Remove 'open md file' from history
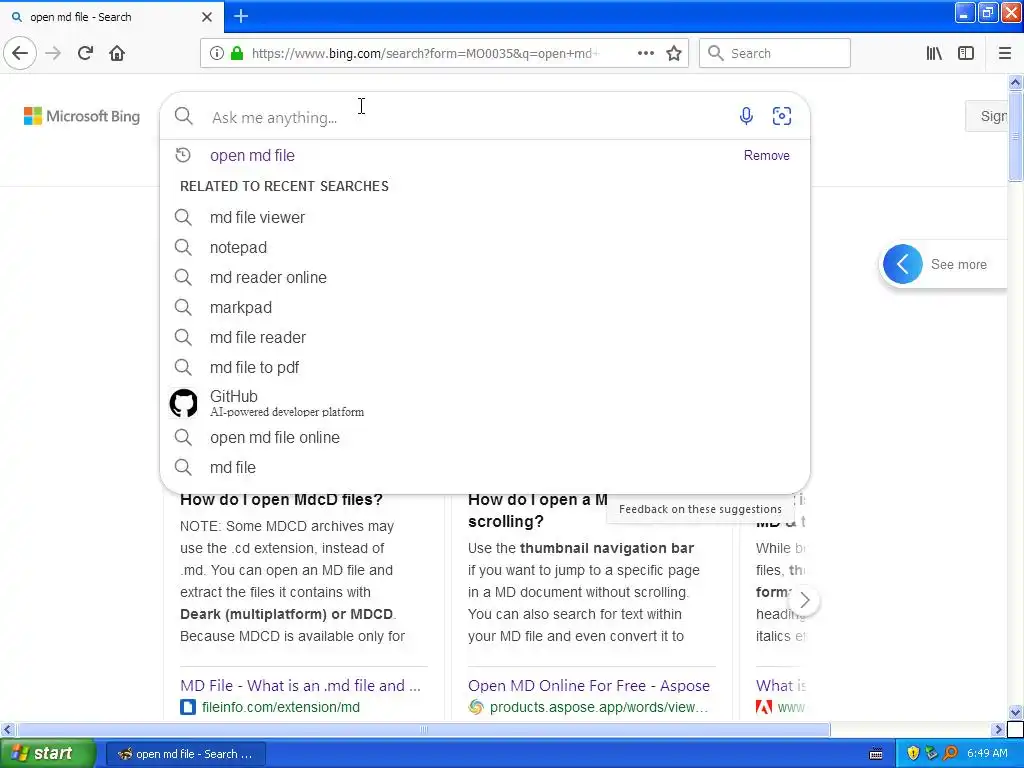Image resolution: width=1024 pixels, height=768 pixels. (767, 155)
